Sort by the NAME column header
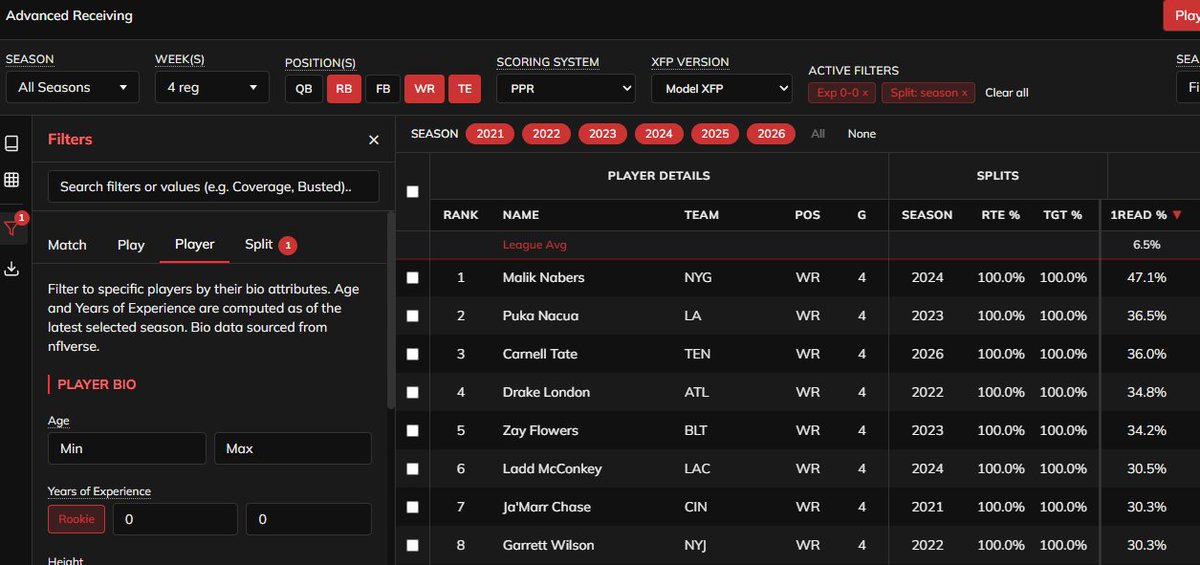The image size is (1200, 565). tap(521, 215)
